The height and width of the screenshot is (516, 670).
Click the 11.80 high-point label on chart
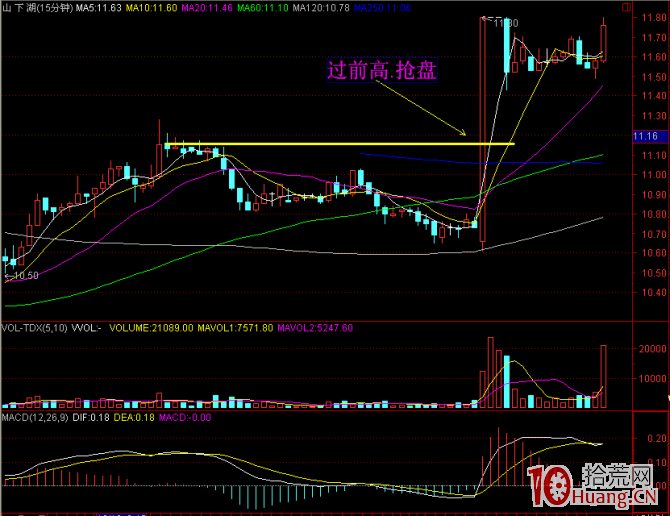click(x=506, y=23)
